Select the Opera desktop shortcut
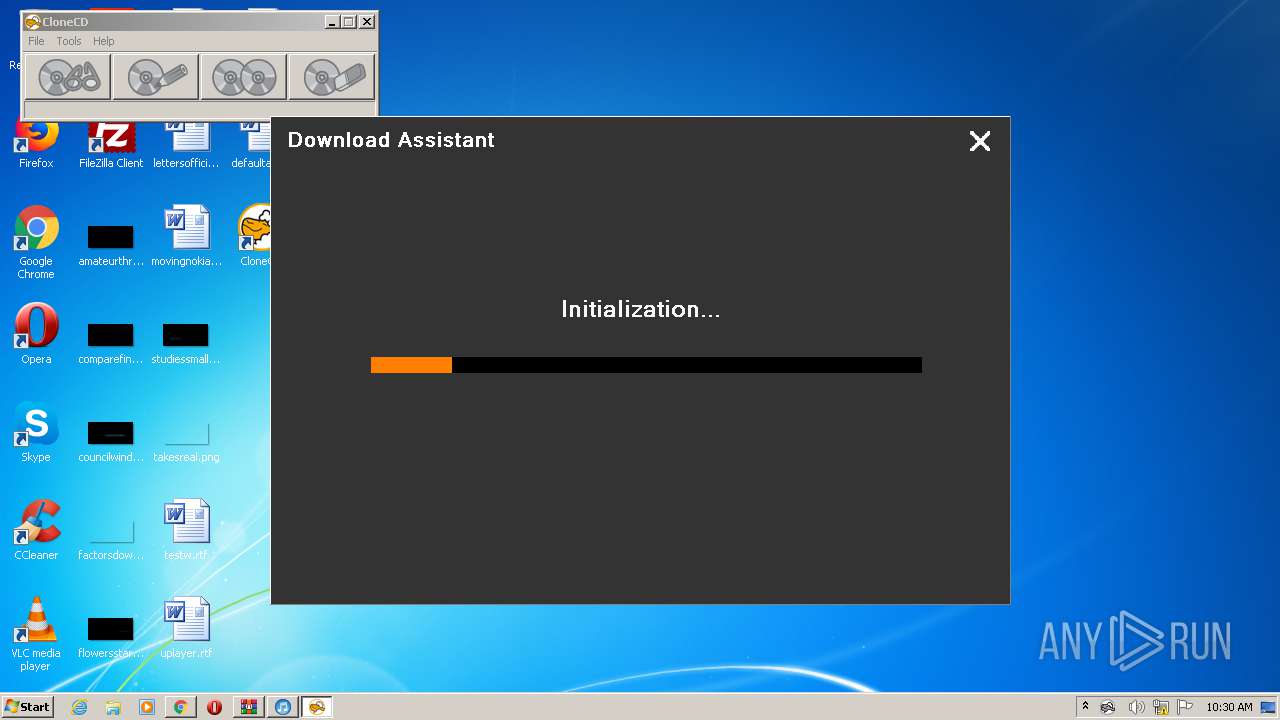 (x=36, y=334)
